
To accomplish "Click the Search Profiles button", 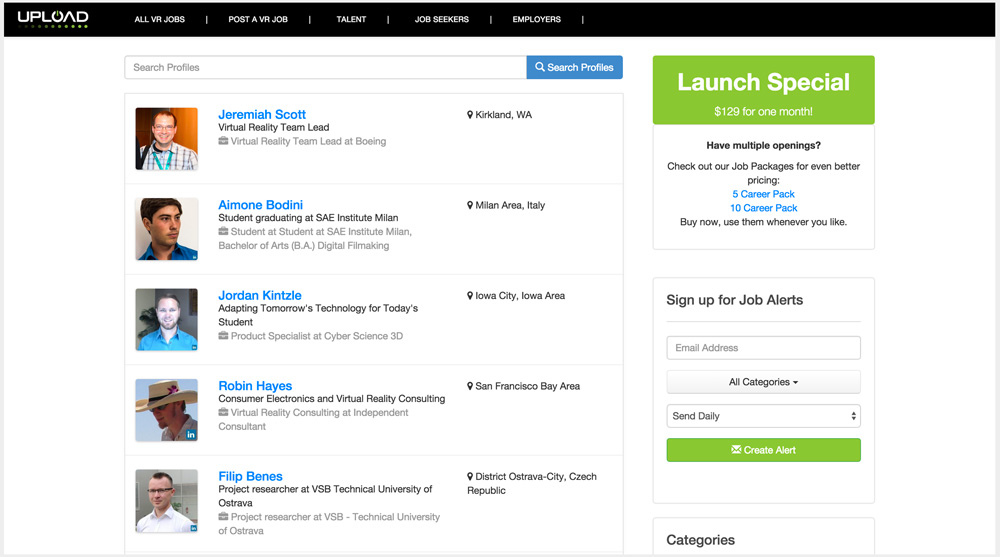I will click(x=574, y=67).
